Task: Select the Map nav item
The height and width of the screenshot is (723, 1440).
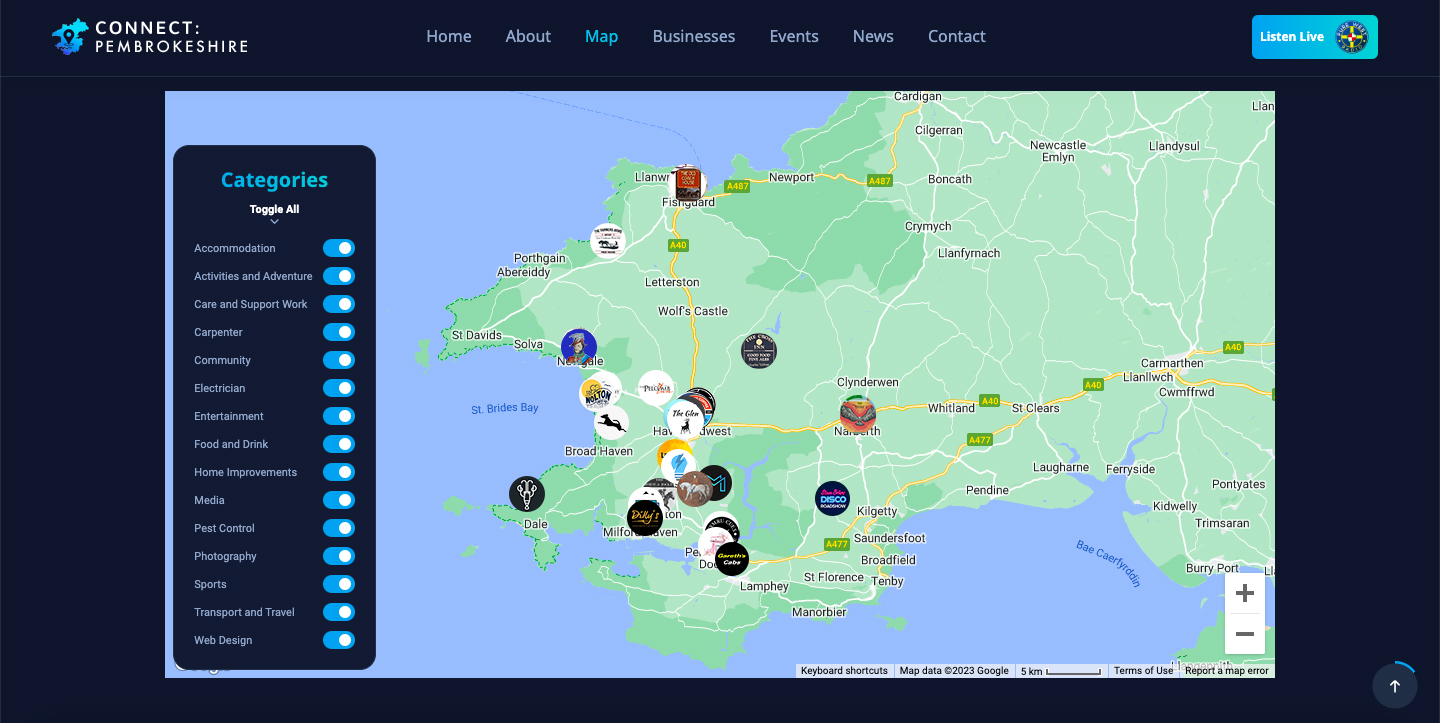Action: pyautogui.click(x=601, y=36)
